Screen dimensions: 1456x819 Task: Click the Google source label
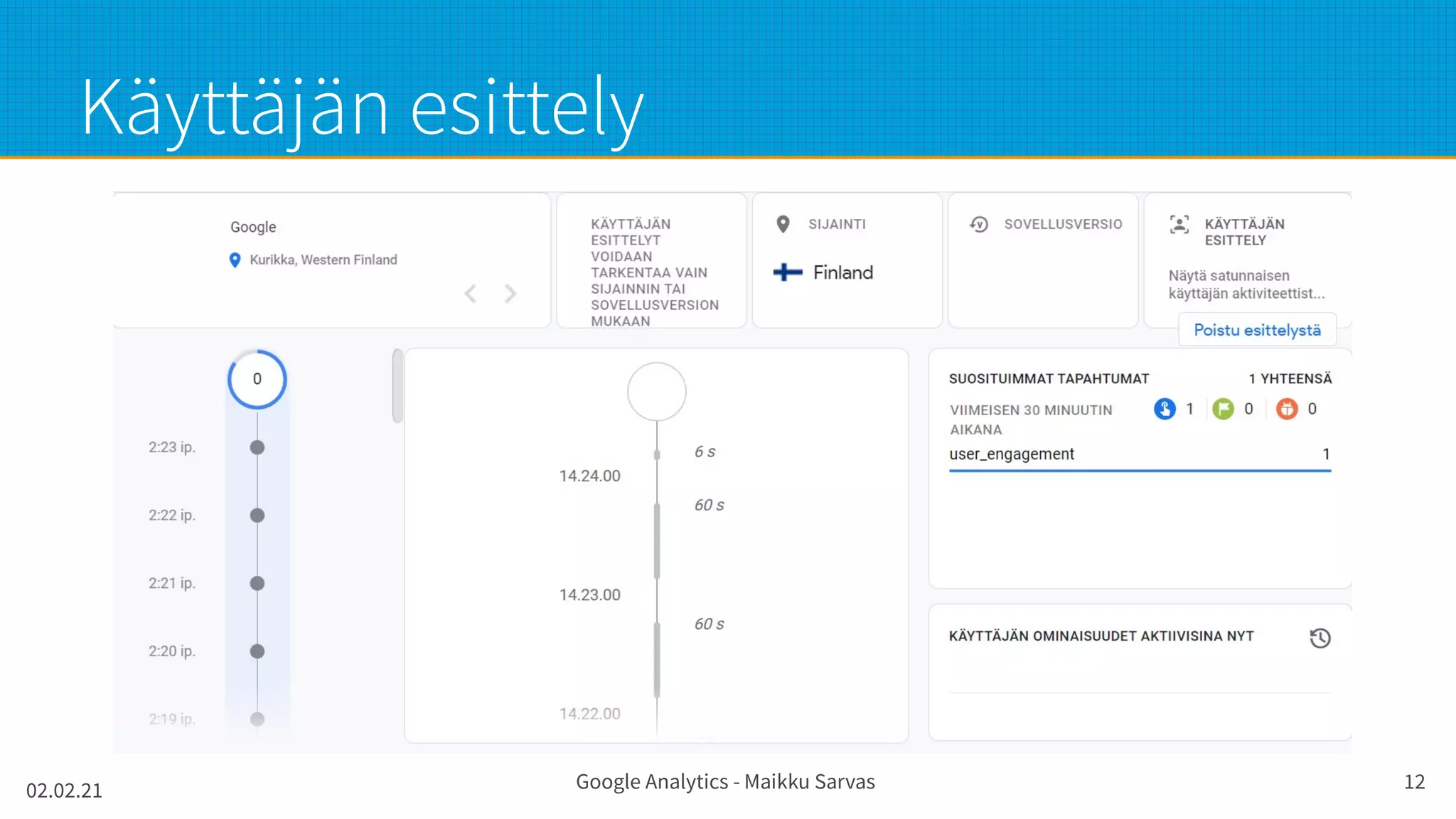253,227
